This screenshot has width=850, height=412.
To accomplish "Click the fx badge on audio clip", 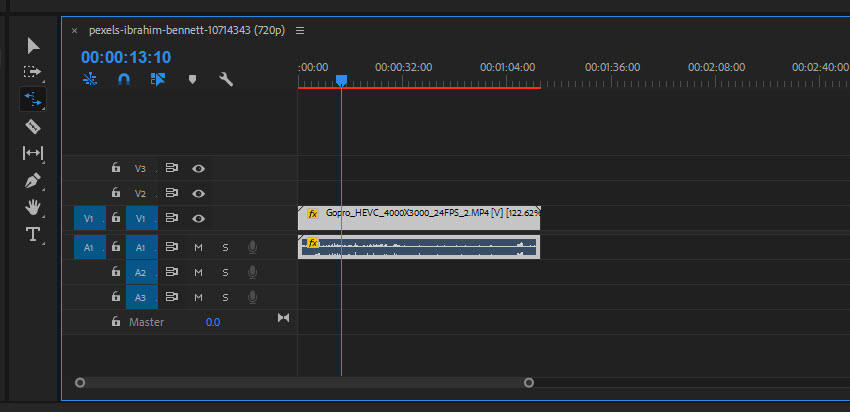I will pos(313,243).
